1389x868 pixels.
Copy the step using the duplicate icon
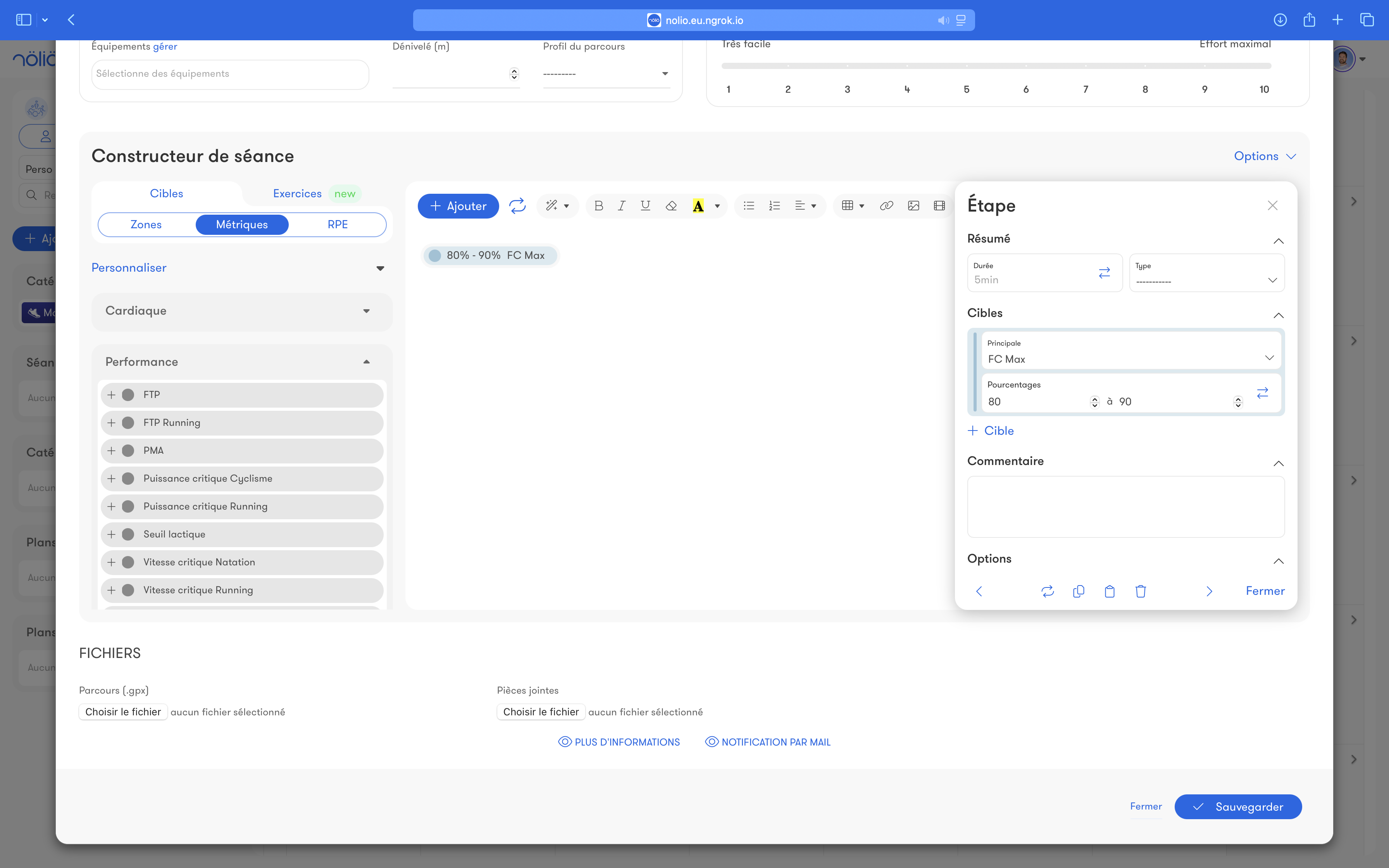[1079, 591]
